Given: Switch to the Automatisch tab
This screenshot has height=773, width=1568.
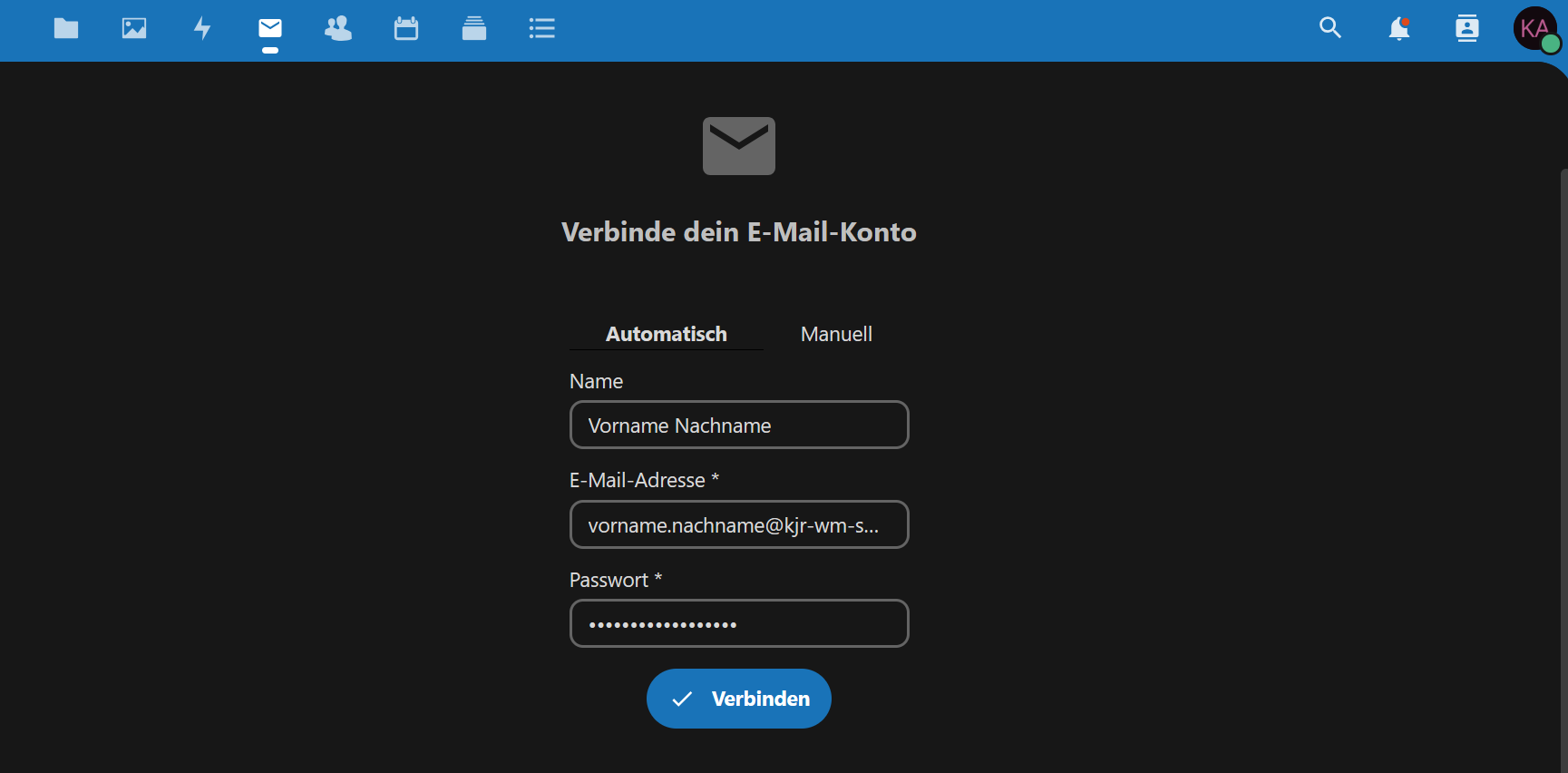Looking at the screenshot, I should (x=667, y=334).
